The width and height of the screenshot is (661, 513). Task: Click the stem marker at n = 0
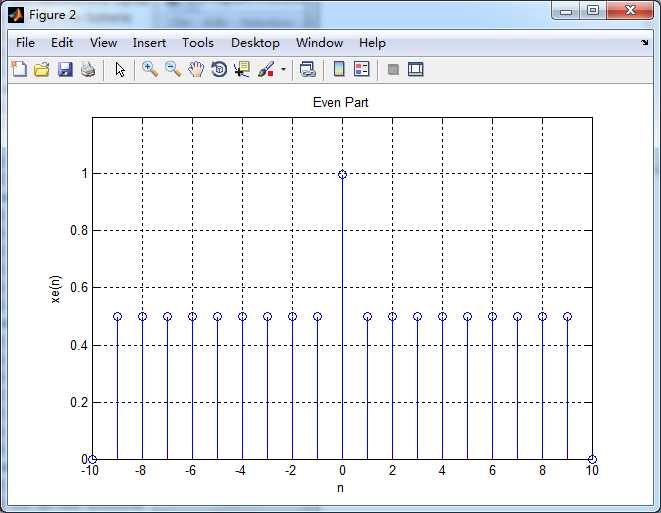click(342, 175)
